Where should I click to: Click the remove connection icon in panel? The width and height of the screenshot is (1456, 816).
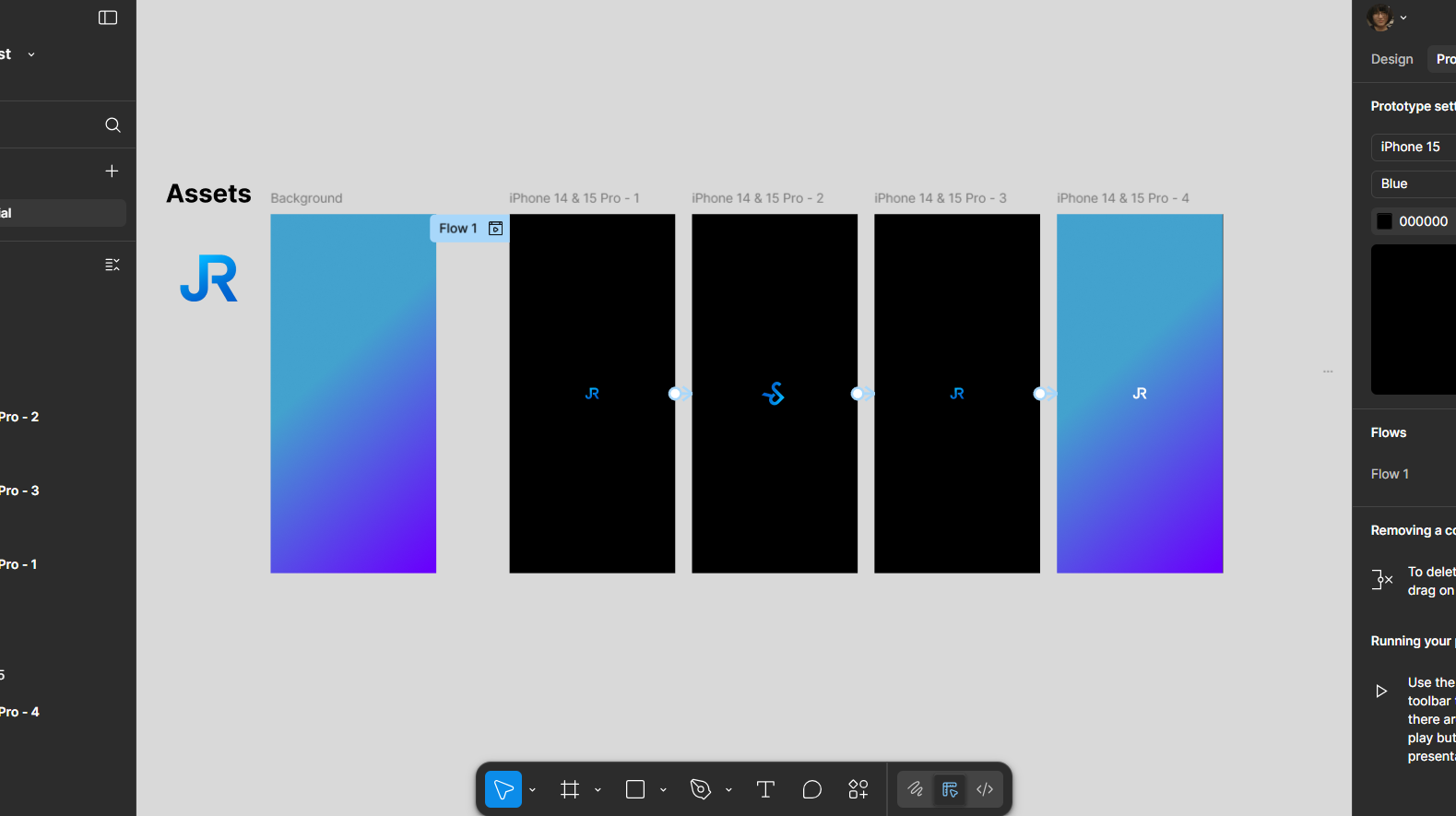click(x=1381, y=580)
